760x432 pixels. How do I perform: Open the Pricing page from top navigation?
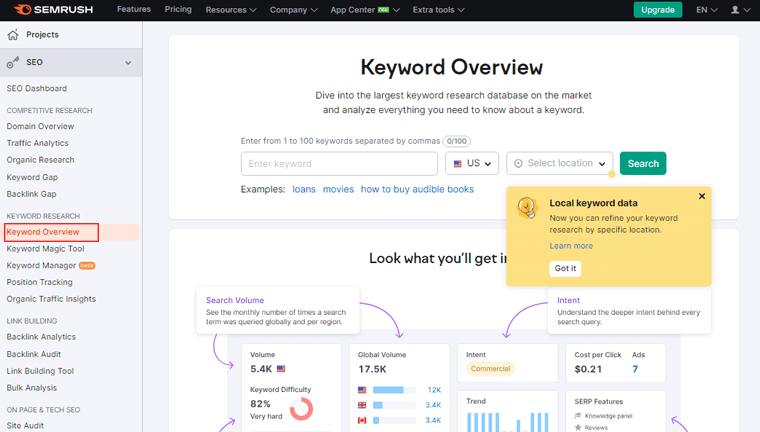(x=178, y=10)
